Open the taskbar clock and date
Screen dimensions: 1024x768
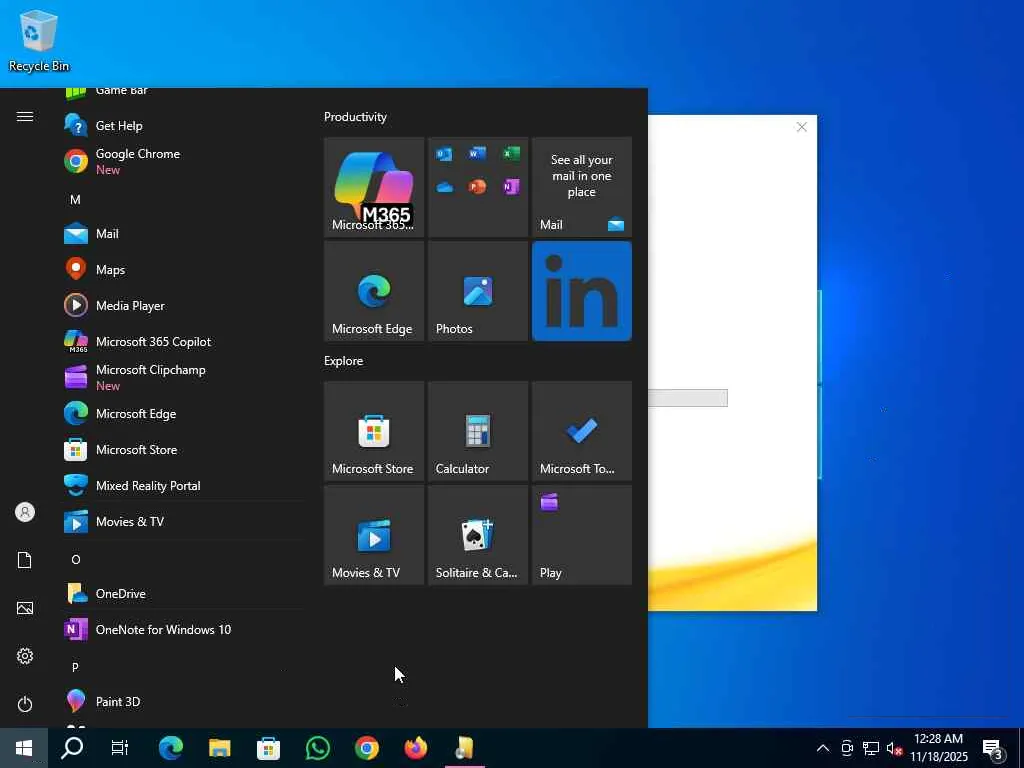tap(939, 748)
